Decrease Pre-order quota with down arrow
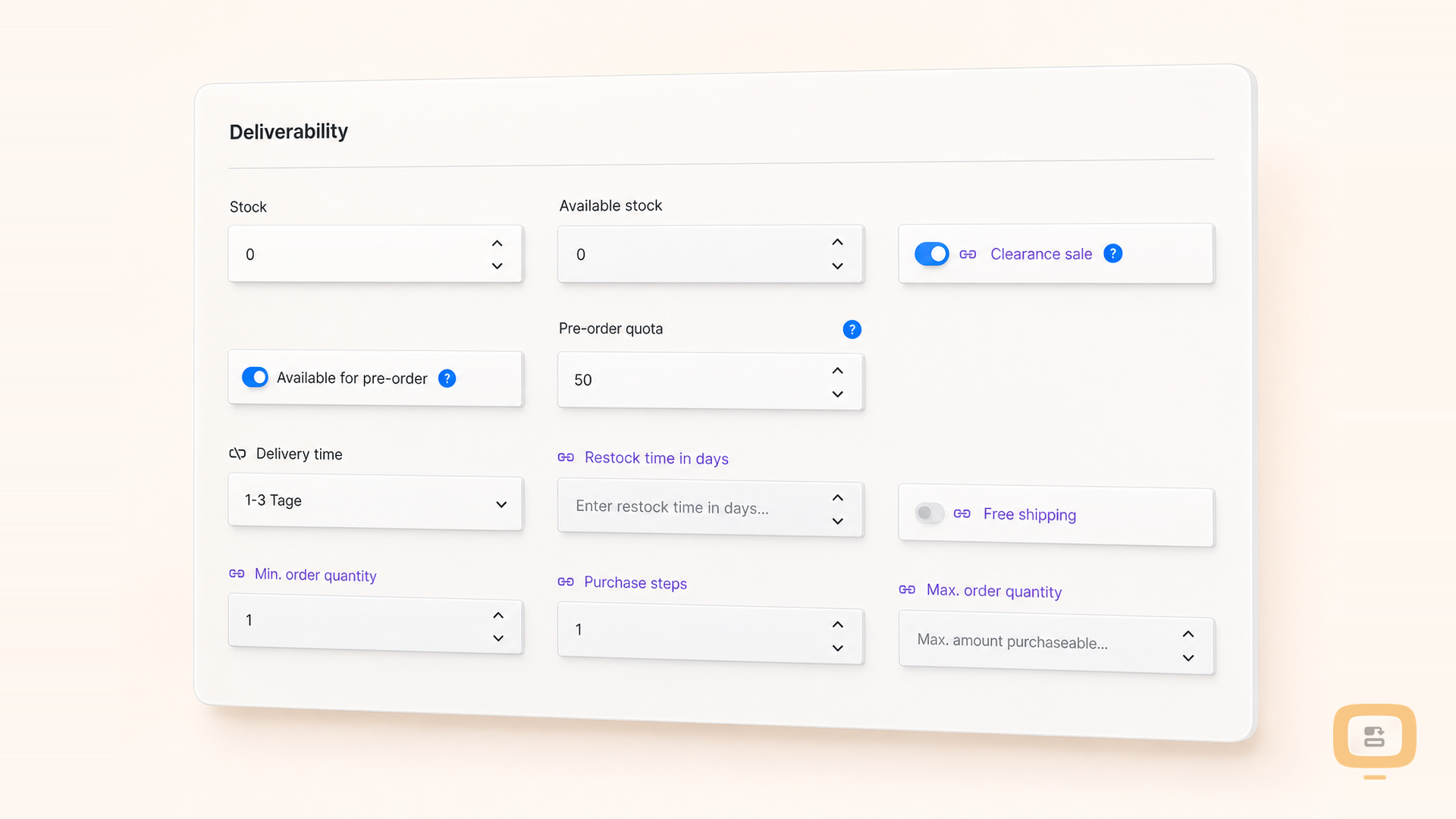1456x819 pixels. point(837,394)
